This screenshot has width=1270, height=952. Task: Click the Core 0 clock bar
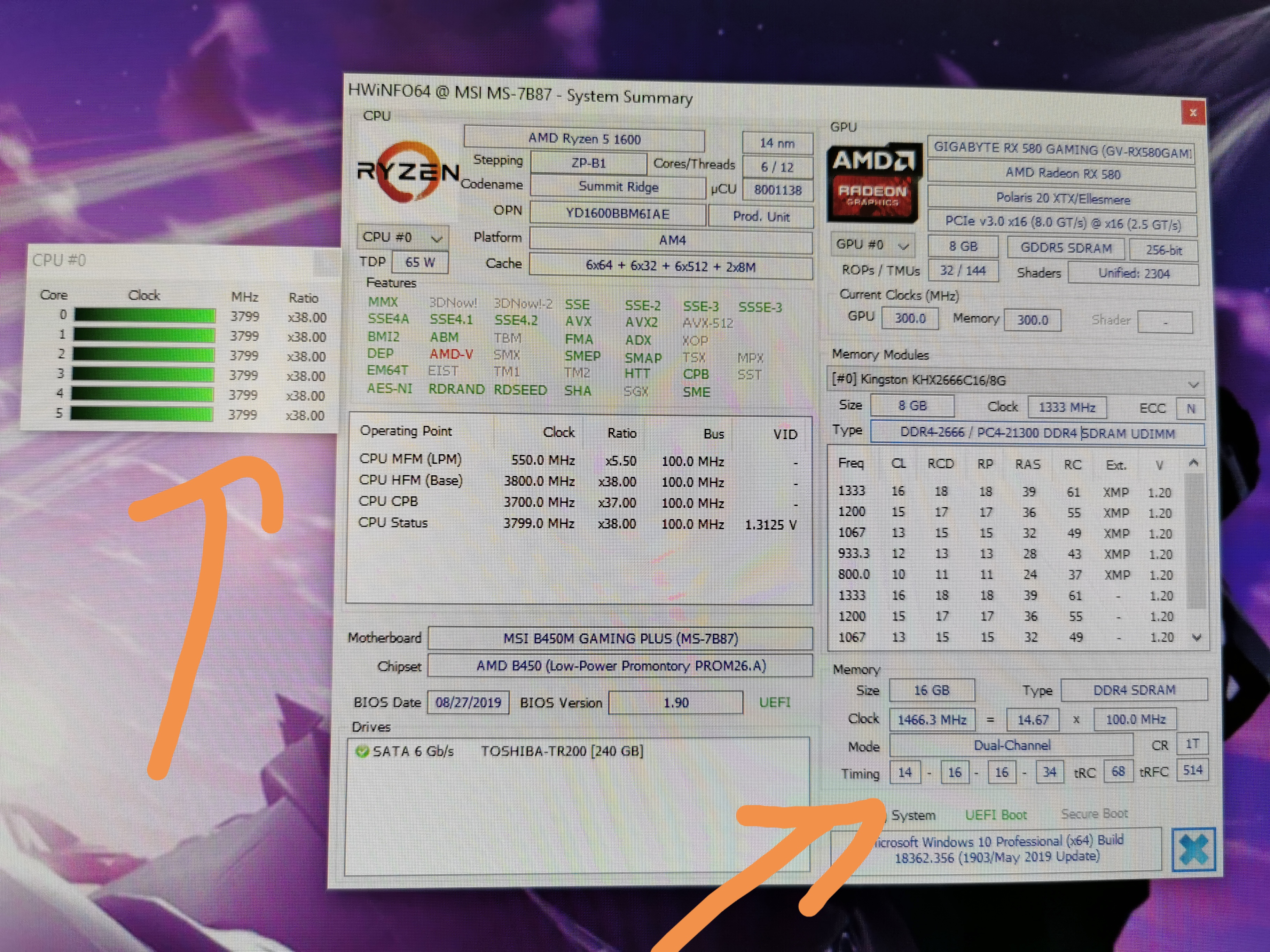pos(145,316)
